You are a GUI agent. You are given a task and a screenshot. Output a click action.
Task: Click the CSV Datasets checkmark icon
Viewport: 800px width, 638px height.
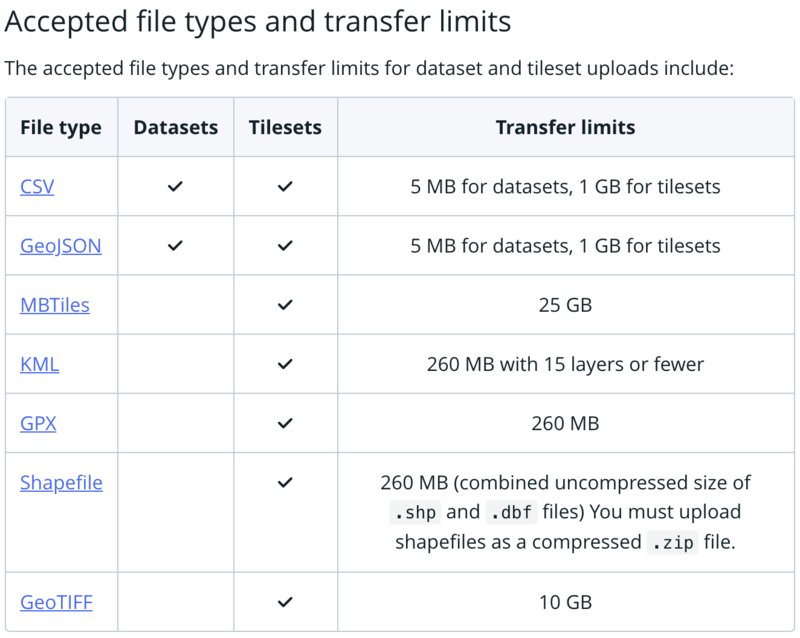point(175,187)
